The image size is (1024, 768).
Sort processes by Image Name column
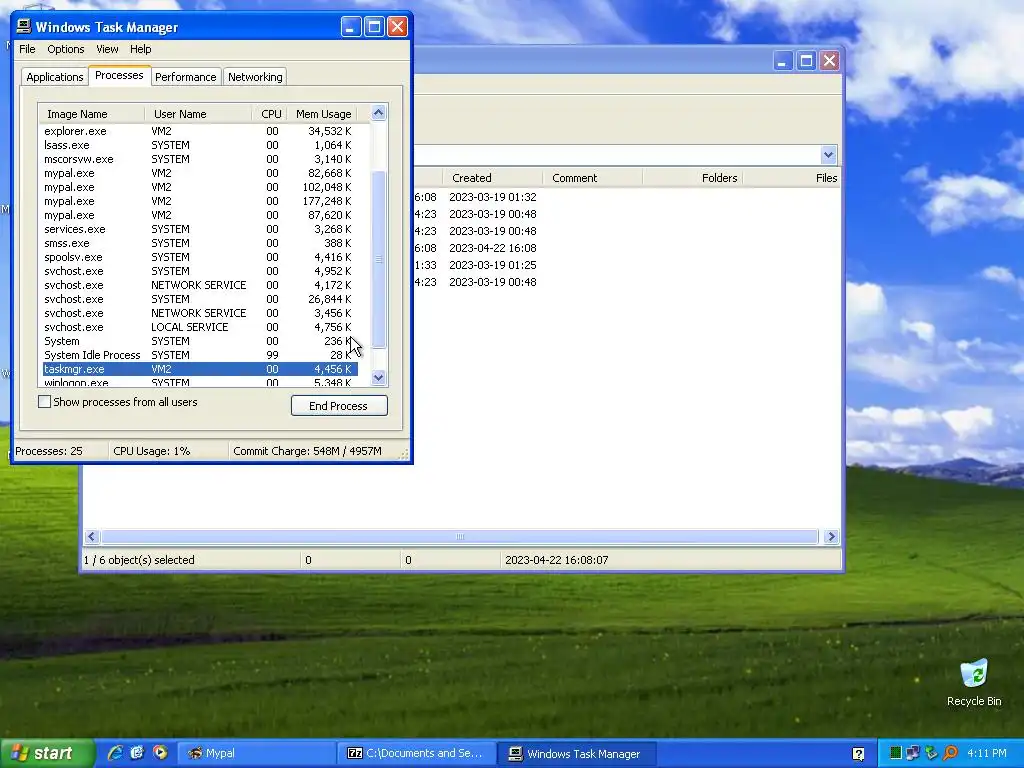(x=91, y=114)
